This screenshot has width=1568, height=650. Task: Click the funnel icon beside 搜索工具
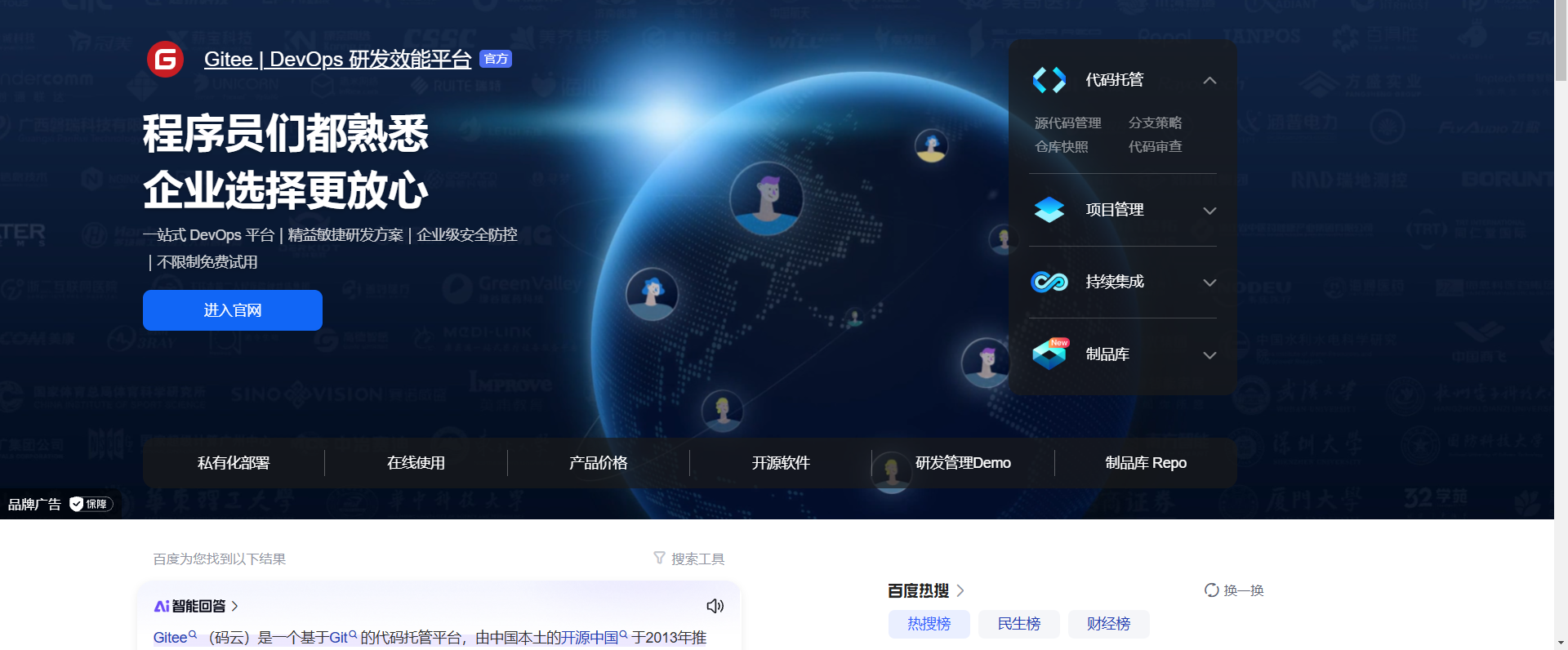pyautogui.click(x=659, y=558)
